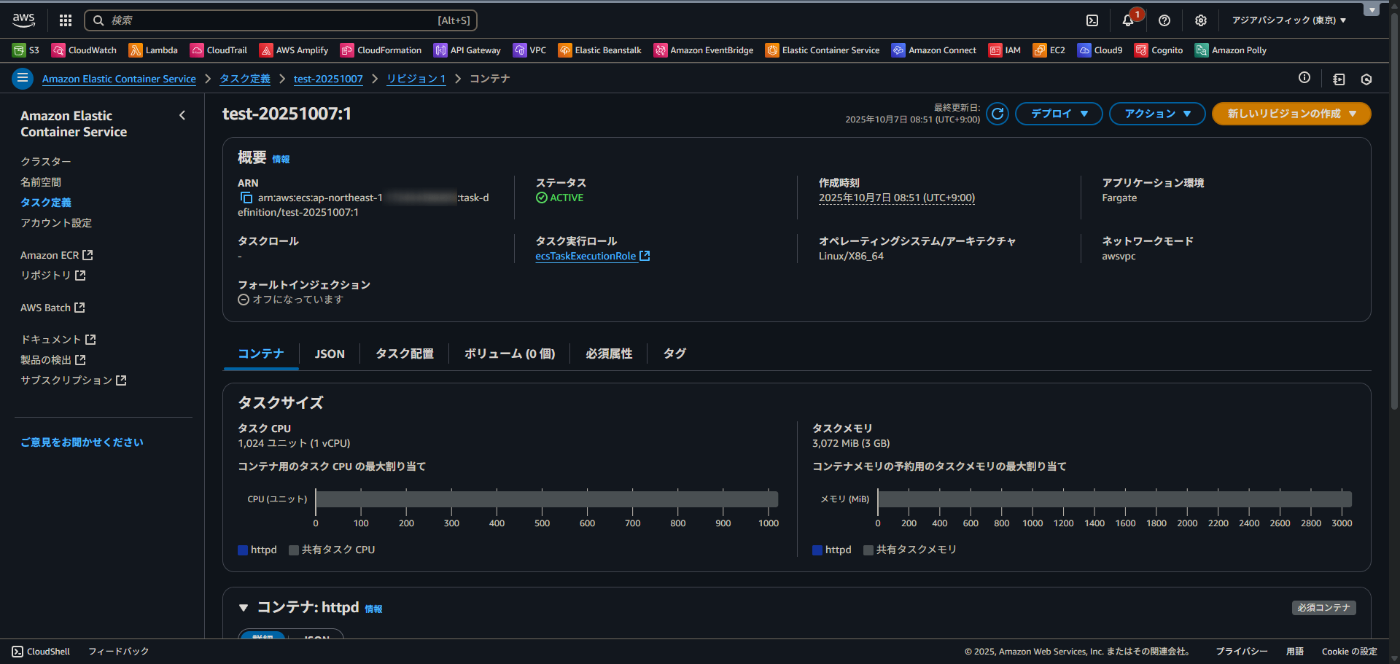Open API Gateway favorite shortcut

(467, 50)
